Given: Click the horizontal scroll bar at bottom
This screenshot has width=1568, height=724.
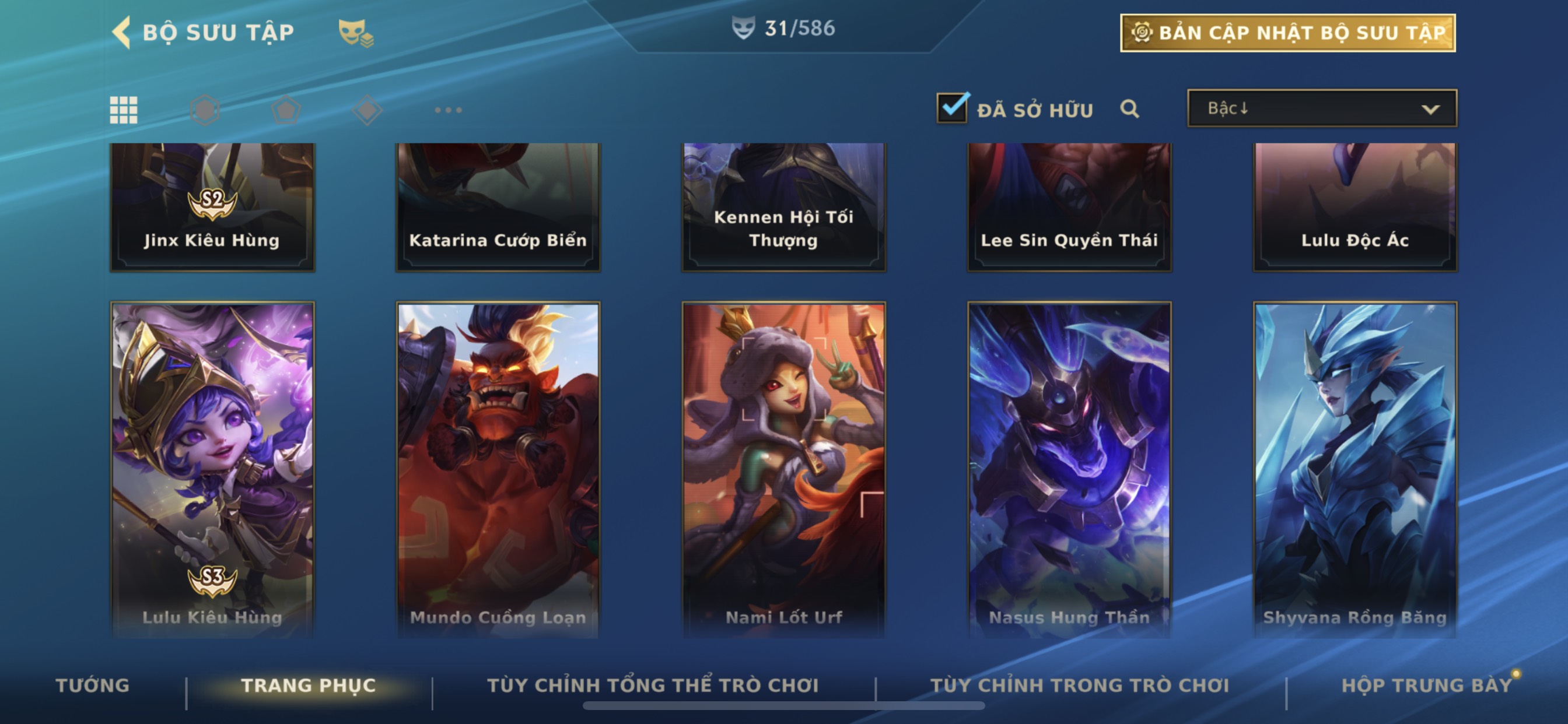Looking at the screenshot, I should 783,706.
